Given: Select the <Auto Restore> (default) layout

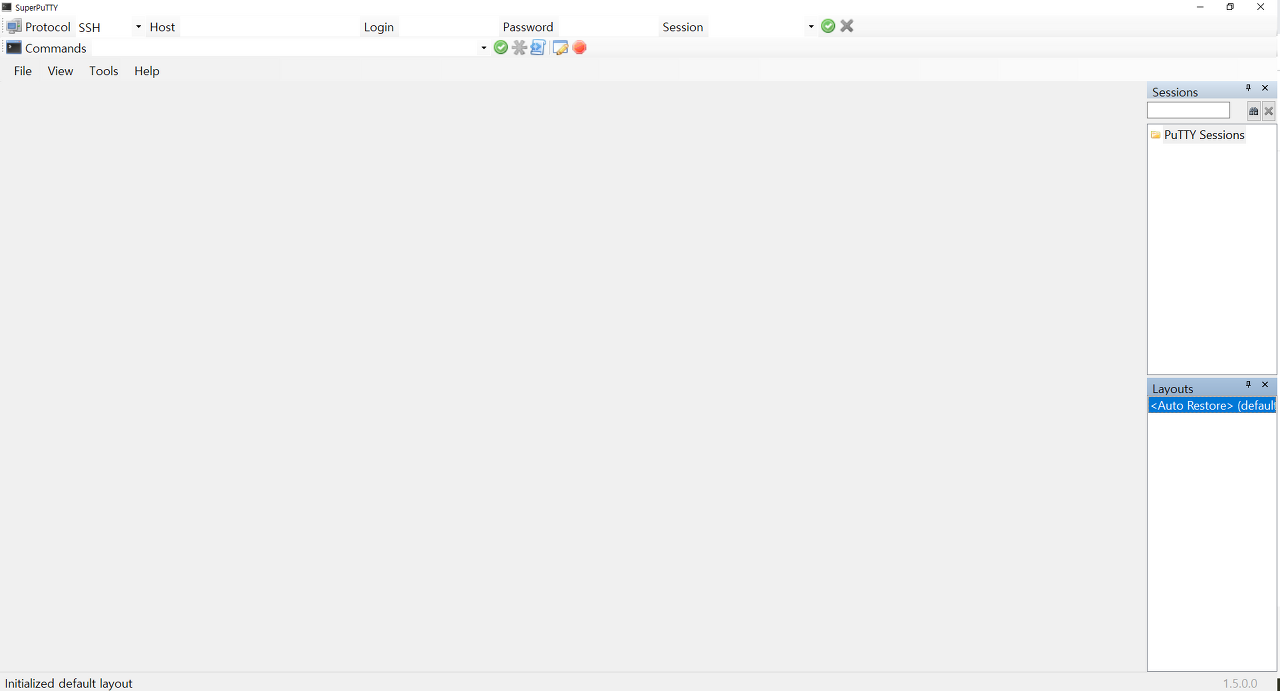Looking at the screenshot, I should [1212, 406].
